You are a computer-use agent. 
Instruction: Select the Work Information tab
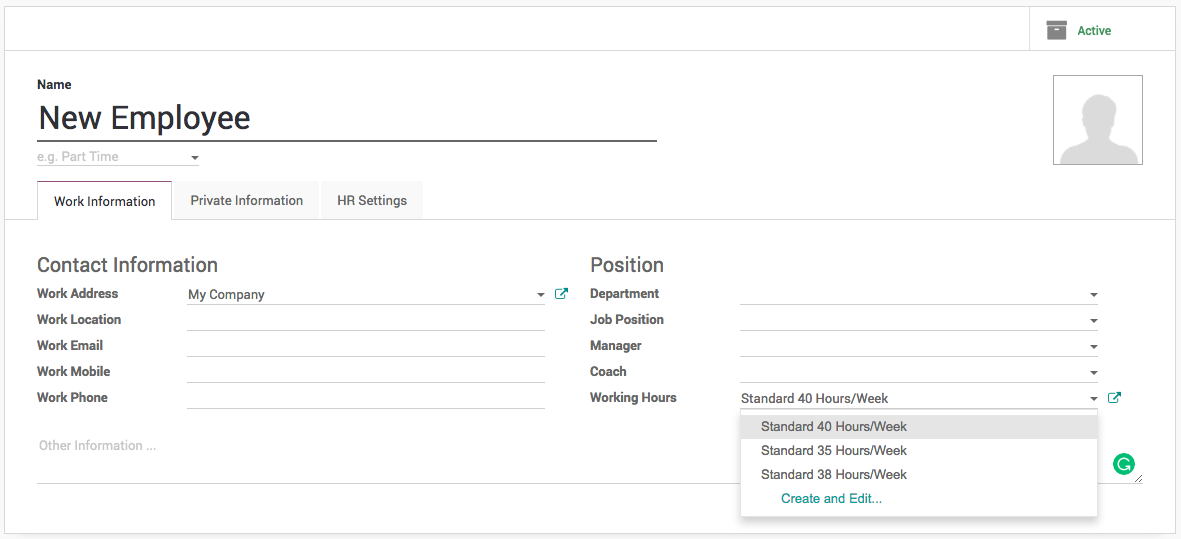tap(104, 201)
